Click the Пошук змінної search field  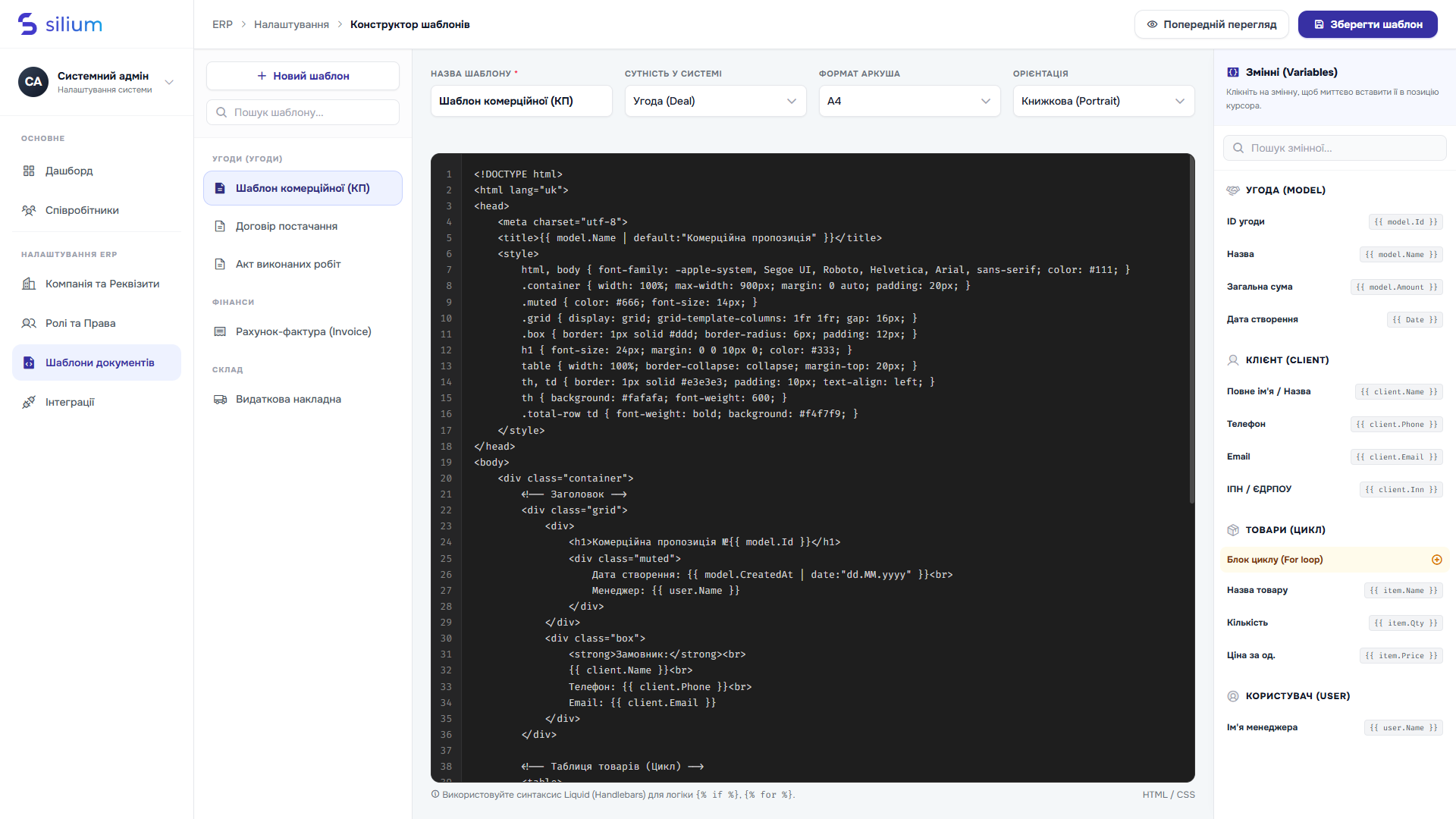1335,148
